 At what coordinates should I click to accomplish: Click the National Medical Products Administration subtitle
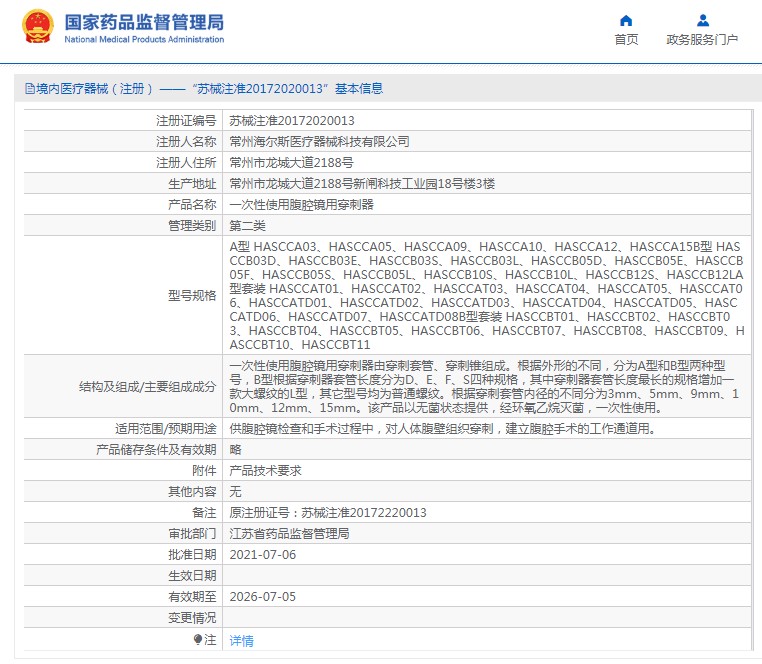click(144, 39)
